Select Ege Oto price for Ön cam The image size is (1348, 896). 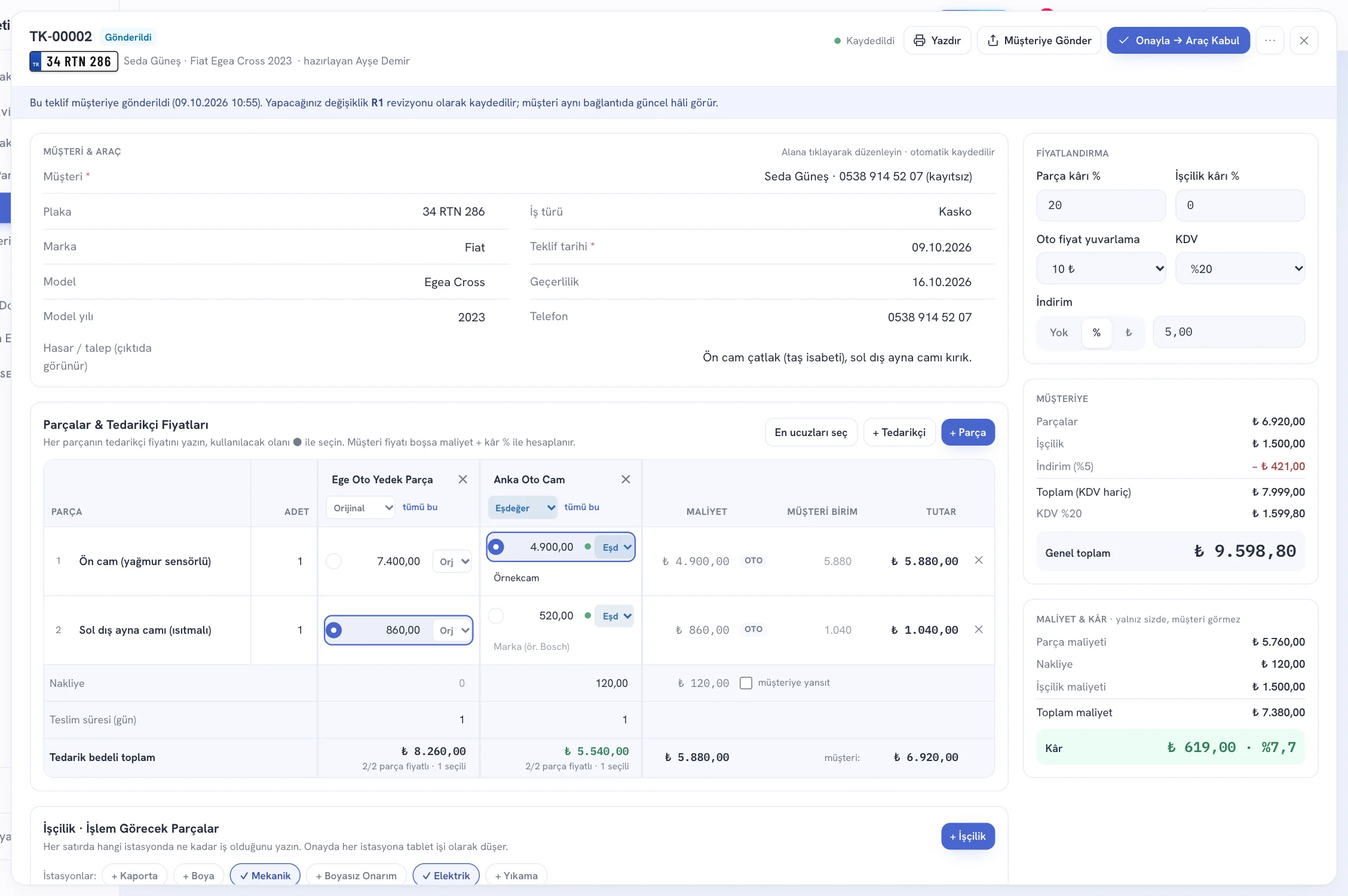[334, 561]
